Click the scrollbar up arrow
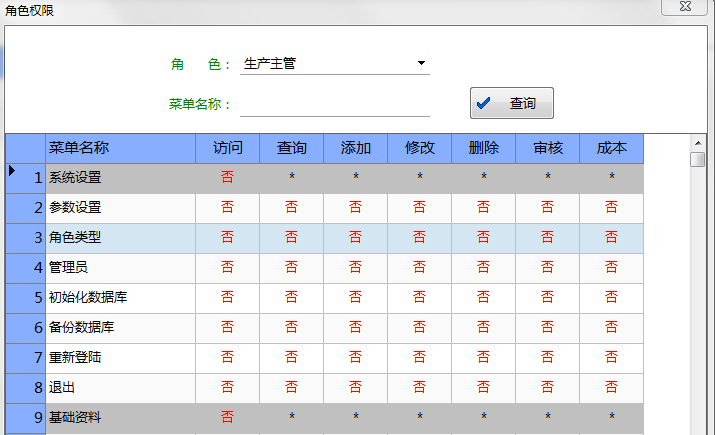This screenshot has height=435, width=715. 698,143
